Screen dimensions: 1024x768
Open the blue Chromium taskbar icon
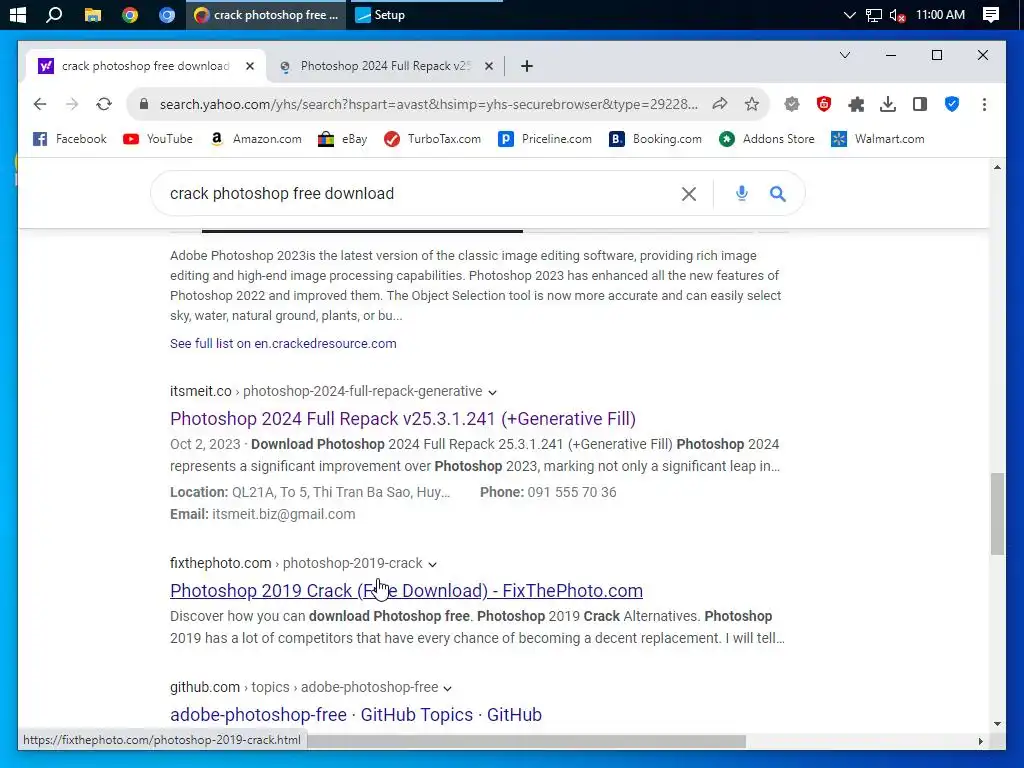pyautogui.click(x=167, y=14)
